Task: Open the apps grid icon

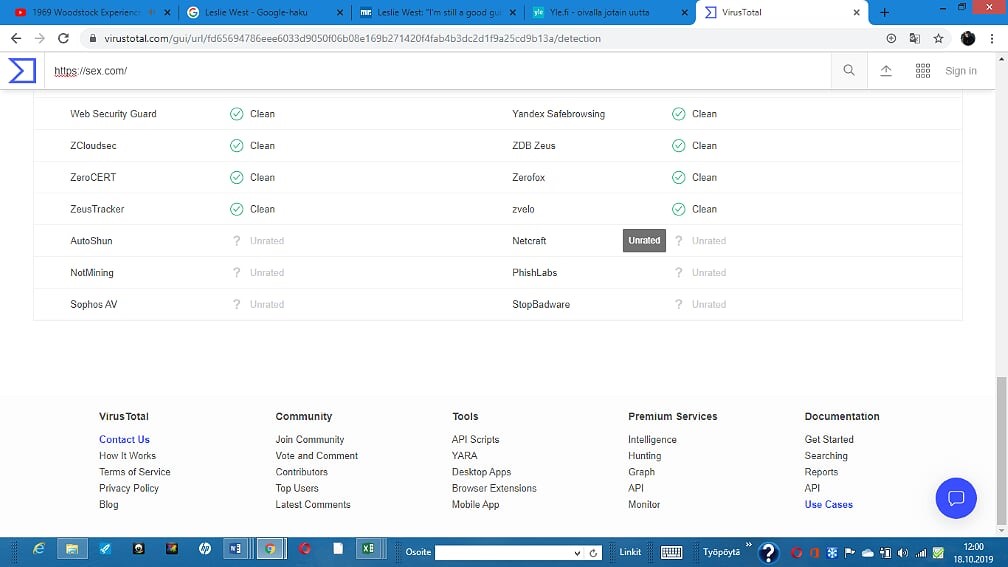Action: [922, 71]
